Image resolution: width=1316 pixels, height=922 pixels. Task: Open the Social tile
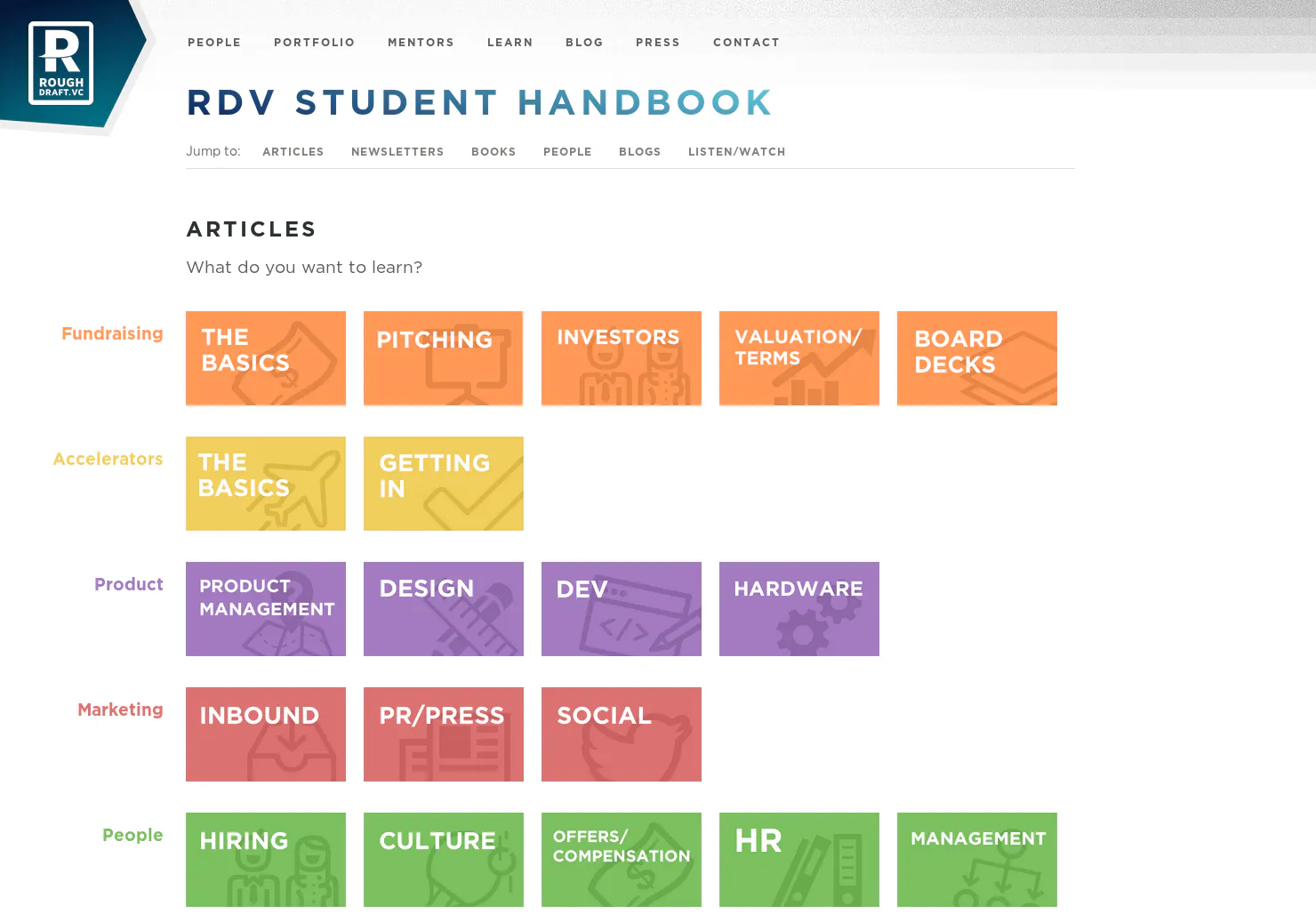[622, 734]
